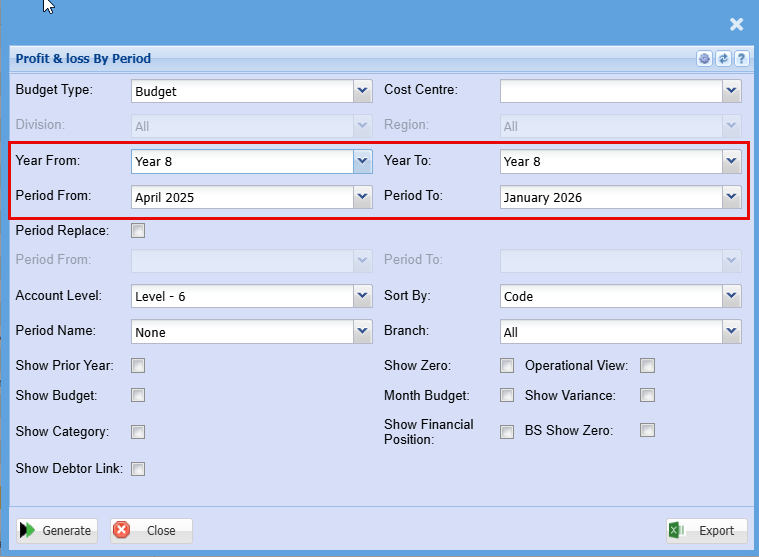759x557 pixels.
Task: Export the report to Excel
Action: (706, 531)
